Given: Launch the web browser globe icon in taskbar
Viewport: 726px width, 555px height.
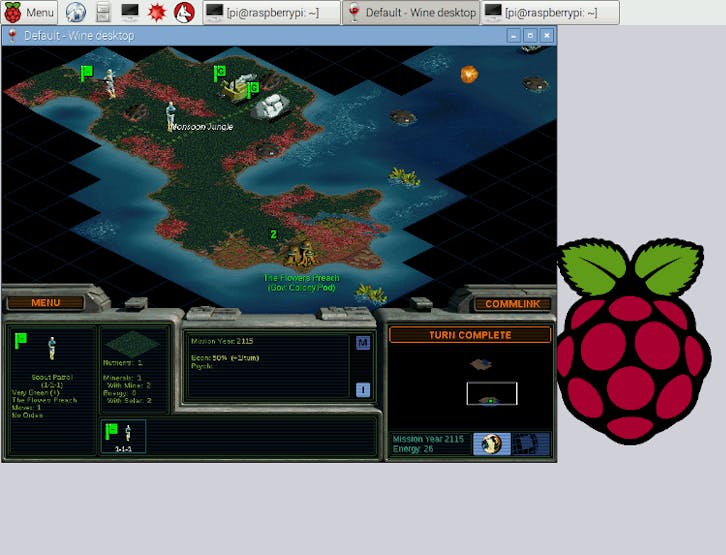Looking at the screenshot, I should tap(75, 12).
